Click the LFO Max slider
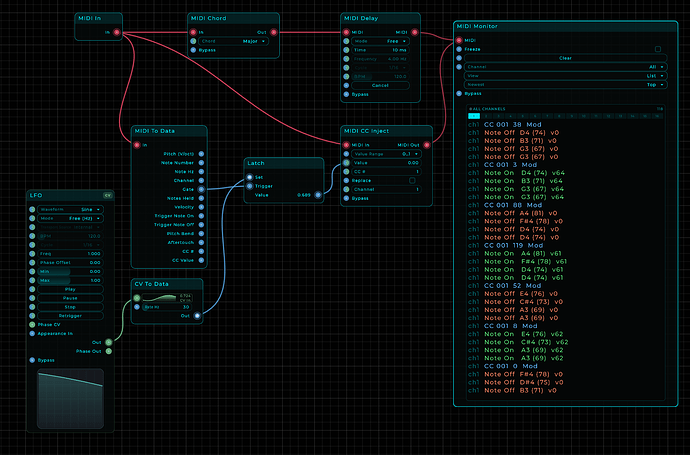Screen dimensions: 690x455 [70, 280]
